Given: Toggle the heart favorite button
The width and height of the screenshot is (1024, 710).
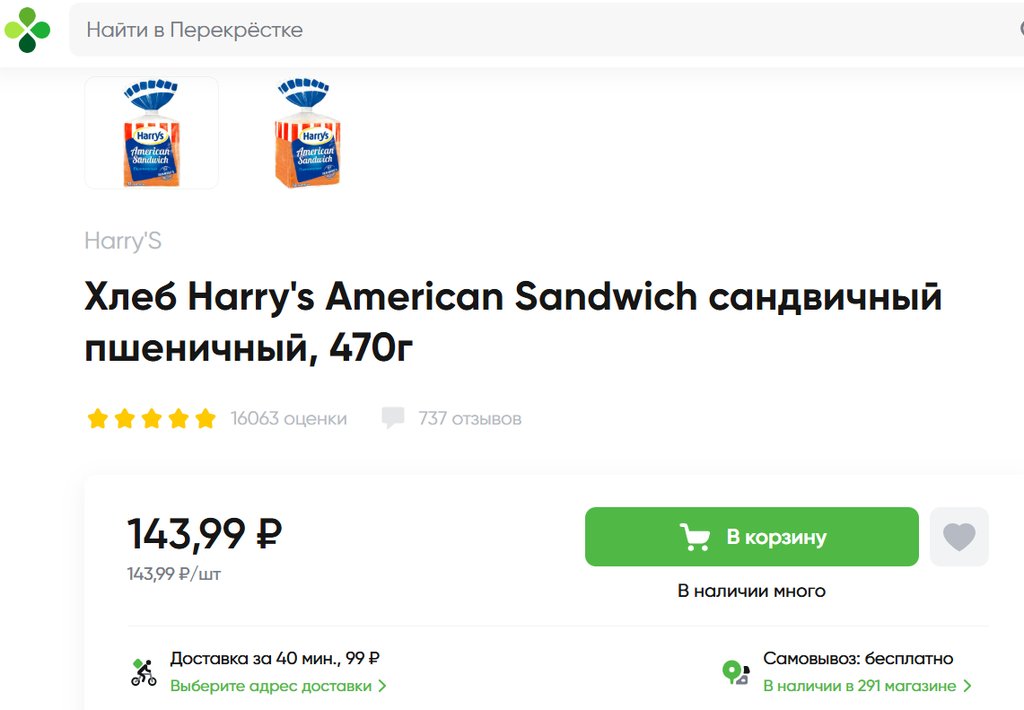Looking at the screenshot, I should tap(959, 537).
